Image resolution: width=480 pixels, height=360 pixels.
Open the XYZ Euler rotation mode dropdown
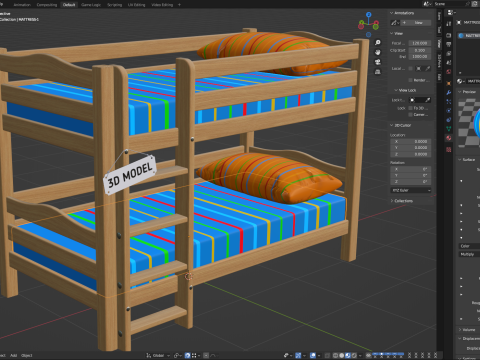(411, 190)
